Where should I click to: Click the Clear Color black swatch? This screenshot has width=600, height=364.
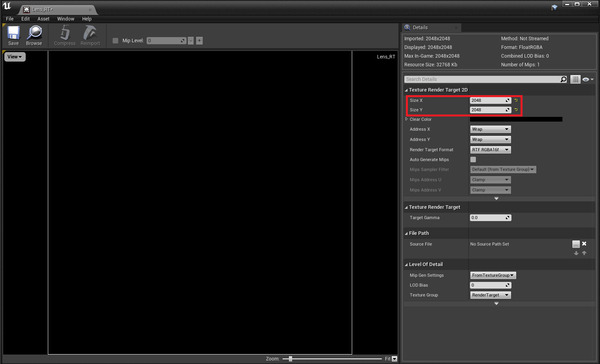click(516, 119)
